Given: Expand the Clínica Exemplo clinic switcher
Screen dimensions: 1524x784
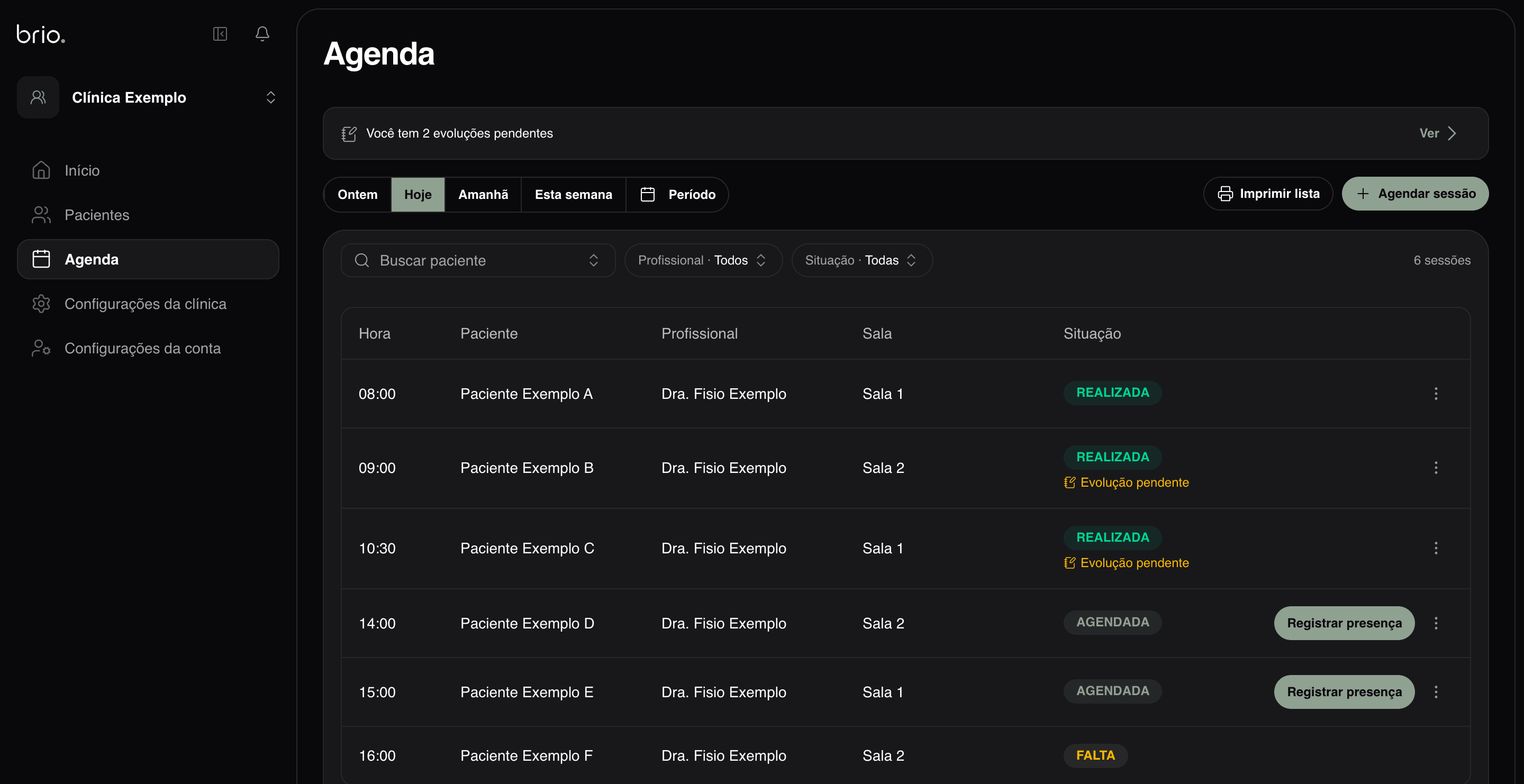Looking at the screenshot, I should 270,97.
